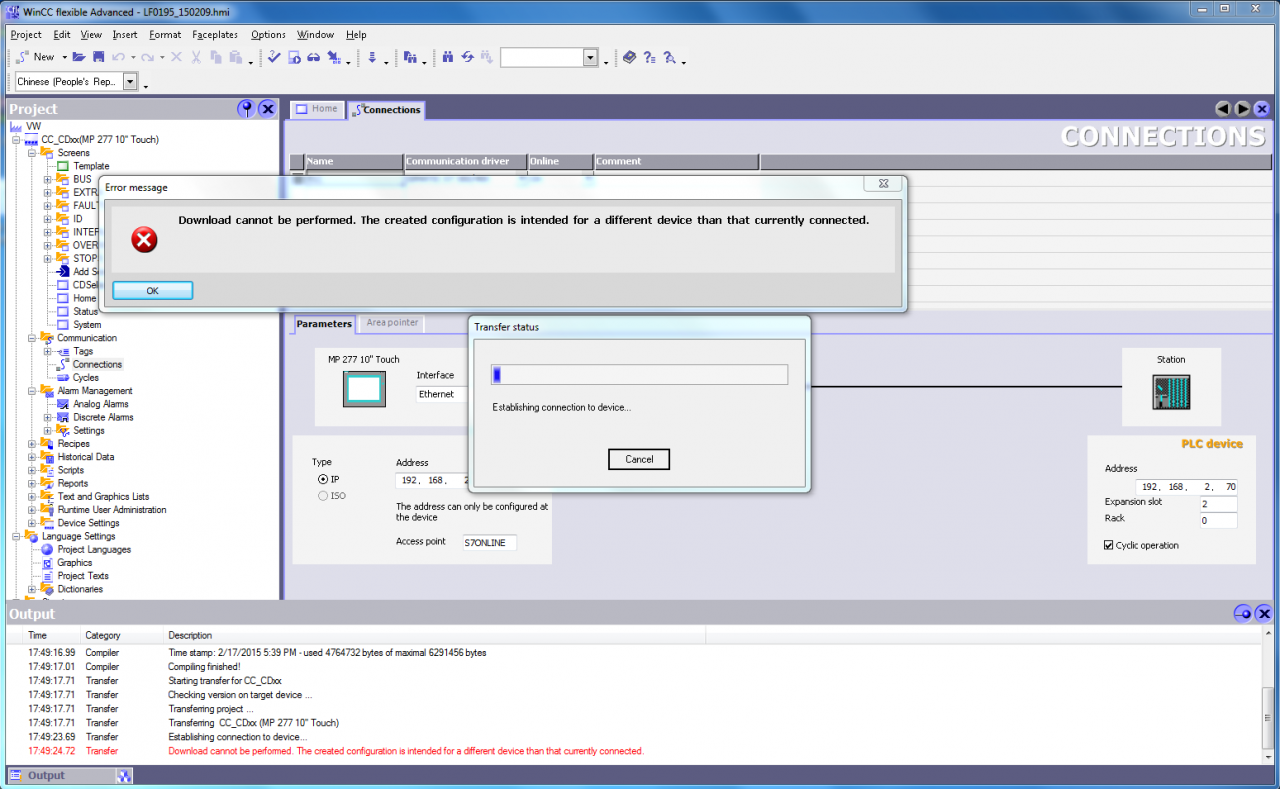
Task: Expand the Device Settings node
Action: pos(32,523)
